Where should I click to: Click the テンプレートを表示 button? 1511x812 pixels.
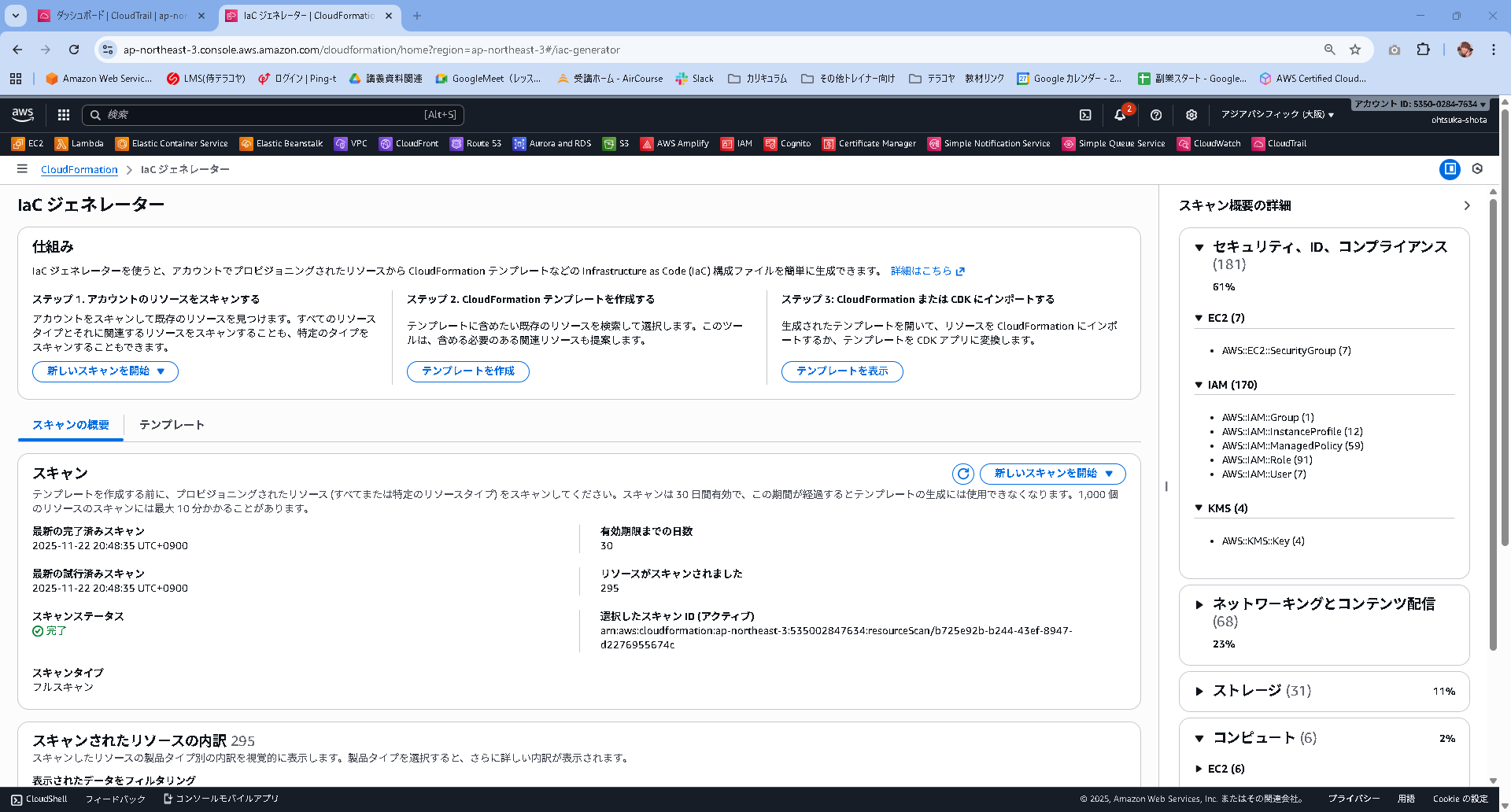click(842, 371)
